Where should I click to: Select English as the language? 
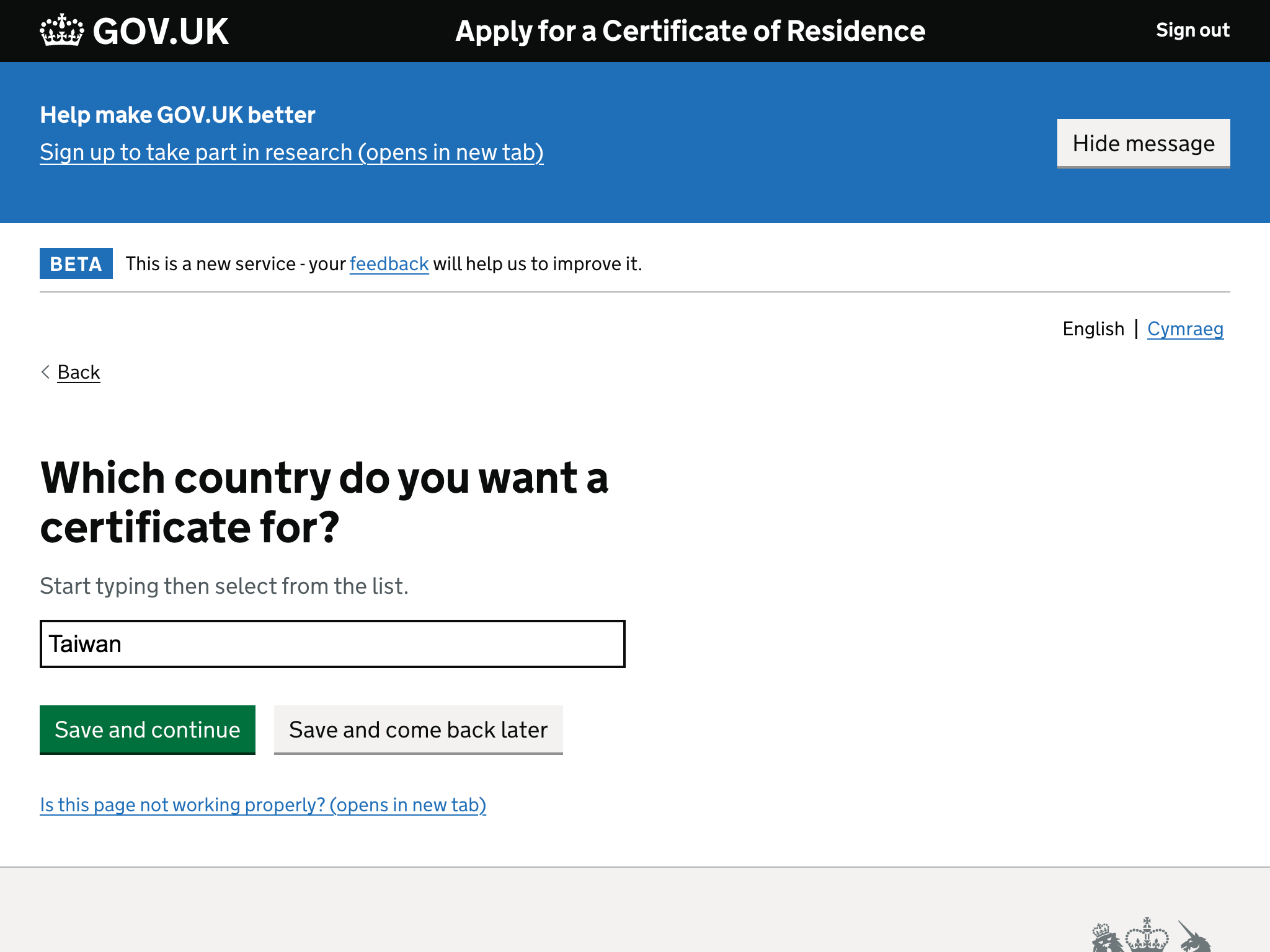1093,329
